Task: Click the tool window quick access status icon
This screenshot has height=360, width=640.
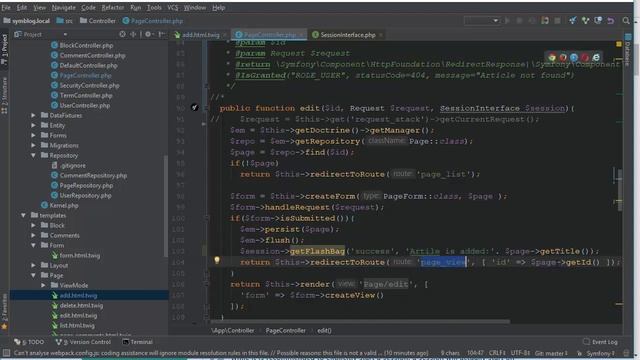Action: (6, 353)
